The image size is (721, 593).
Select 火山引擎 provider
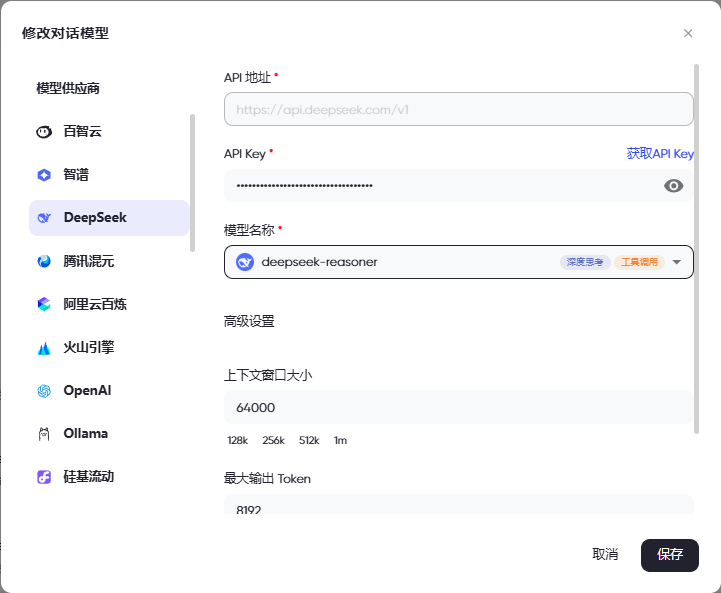pyautogui.click(x=109, y=348)
